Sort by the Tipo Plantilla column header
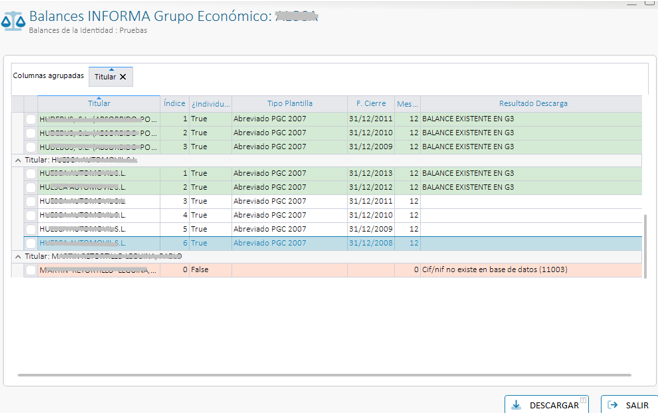 tap(290, 103)
